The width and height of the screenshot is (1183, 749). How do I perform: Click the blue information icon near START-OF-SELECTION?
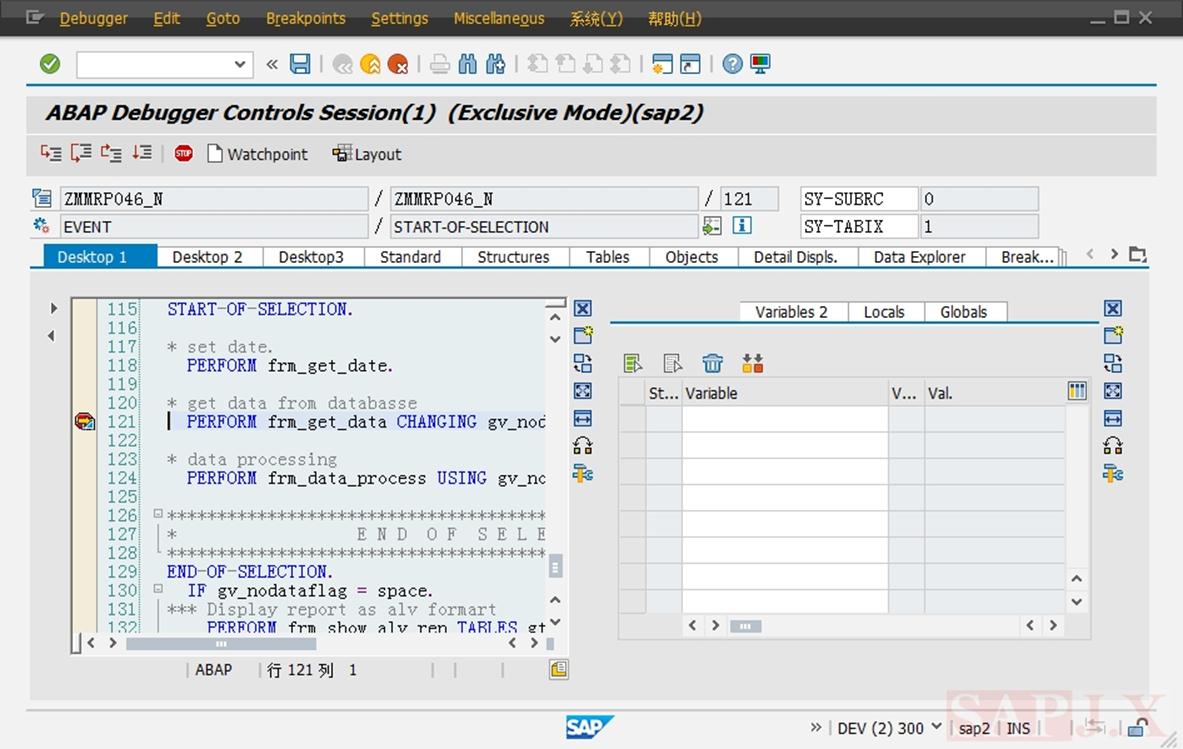[x=742, y=226]
